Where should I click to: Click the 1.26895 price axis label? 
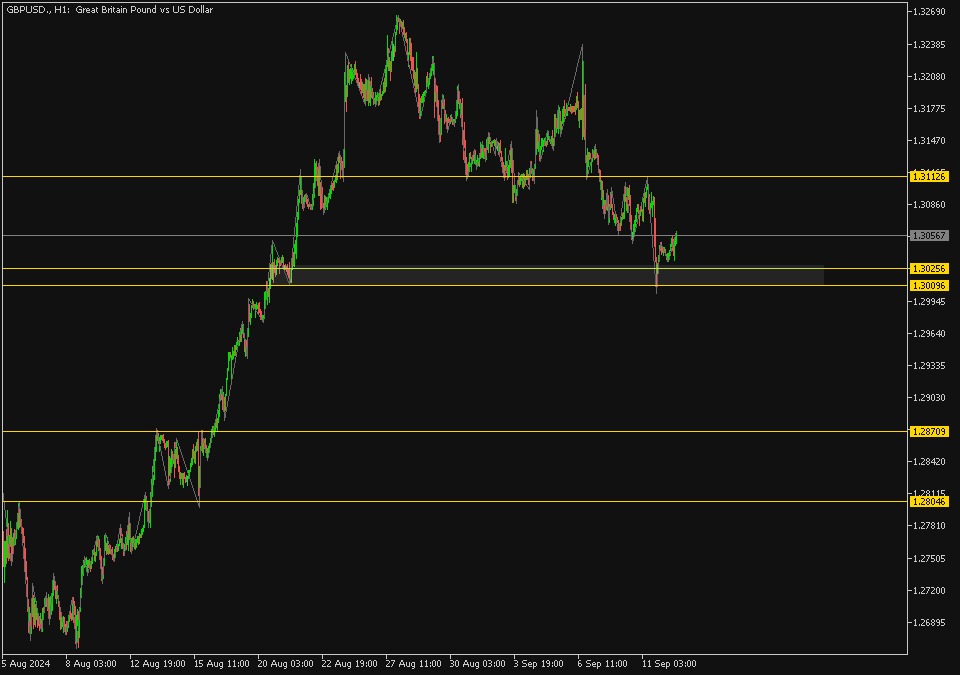929,622
